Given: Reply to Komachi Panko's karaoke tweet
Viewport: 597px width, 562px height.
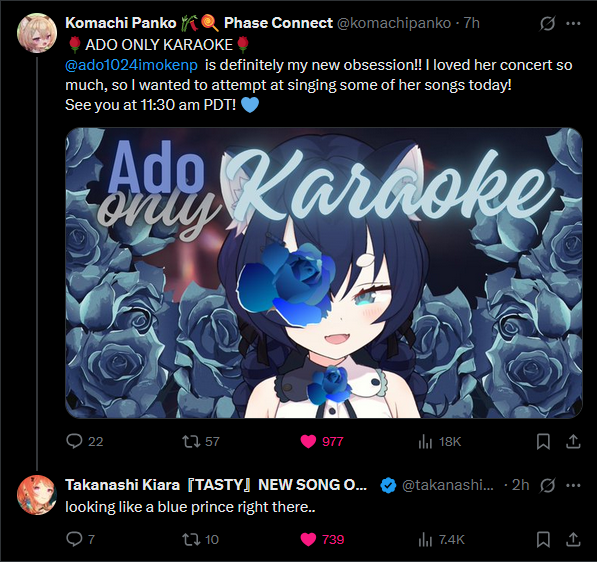Looking at the screenshot, I should pyautogui.click(x=74, y=441).
